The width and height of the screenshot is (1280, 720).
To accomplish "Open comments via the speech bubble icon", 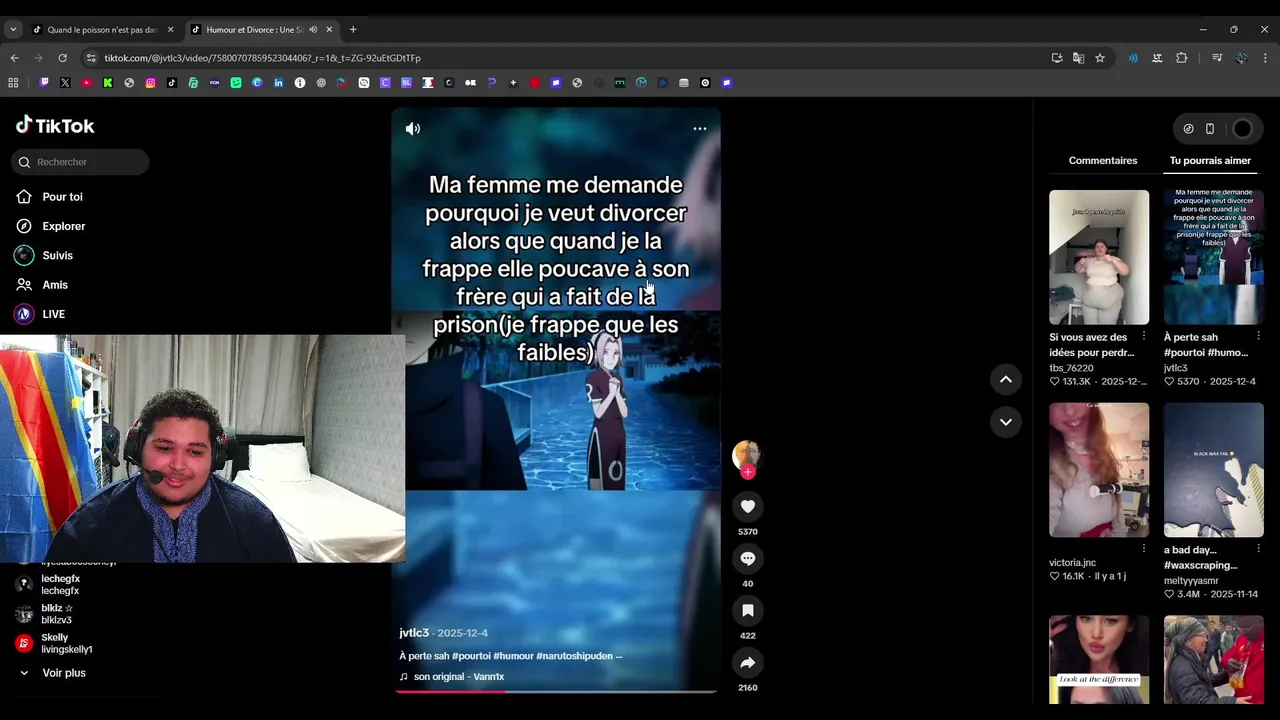I will pyautogui.click(x=748, y=559).
